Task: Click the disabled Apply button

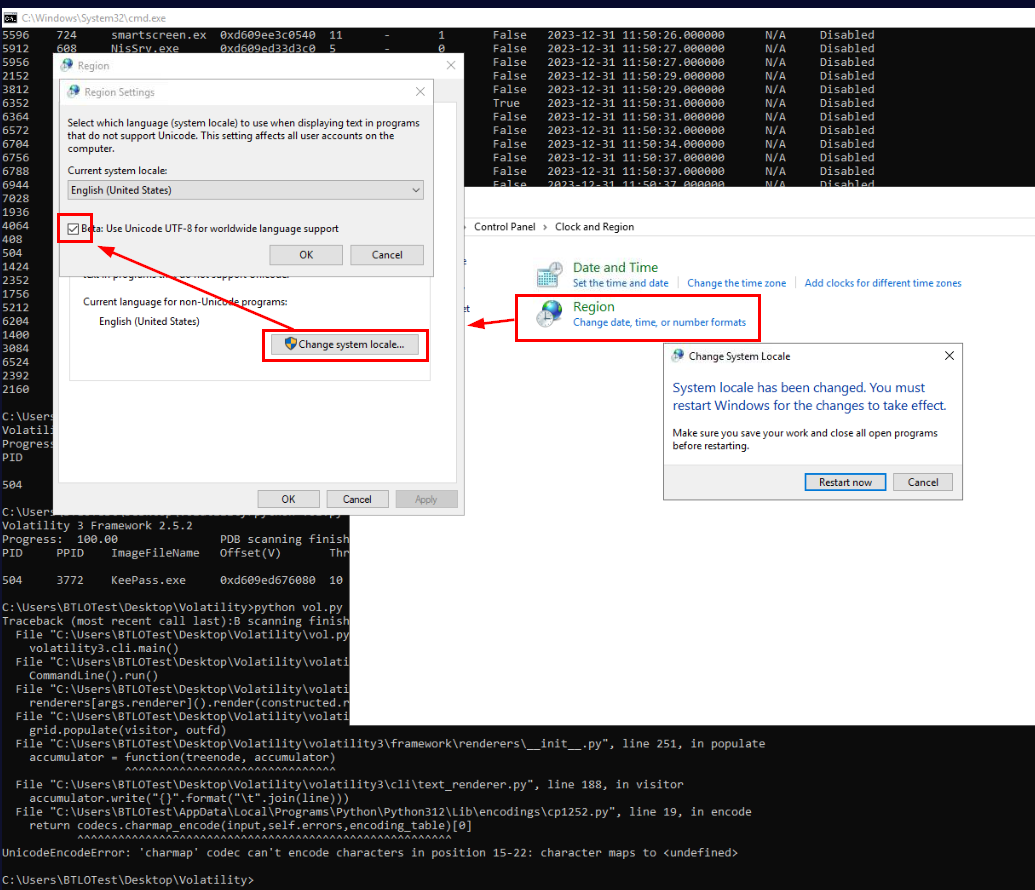Action: (x=426, y=499)
